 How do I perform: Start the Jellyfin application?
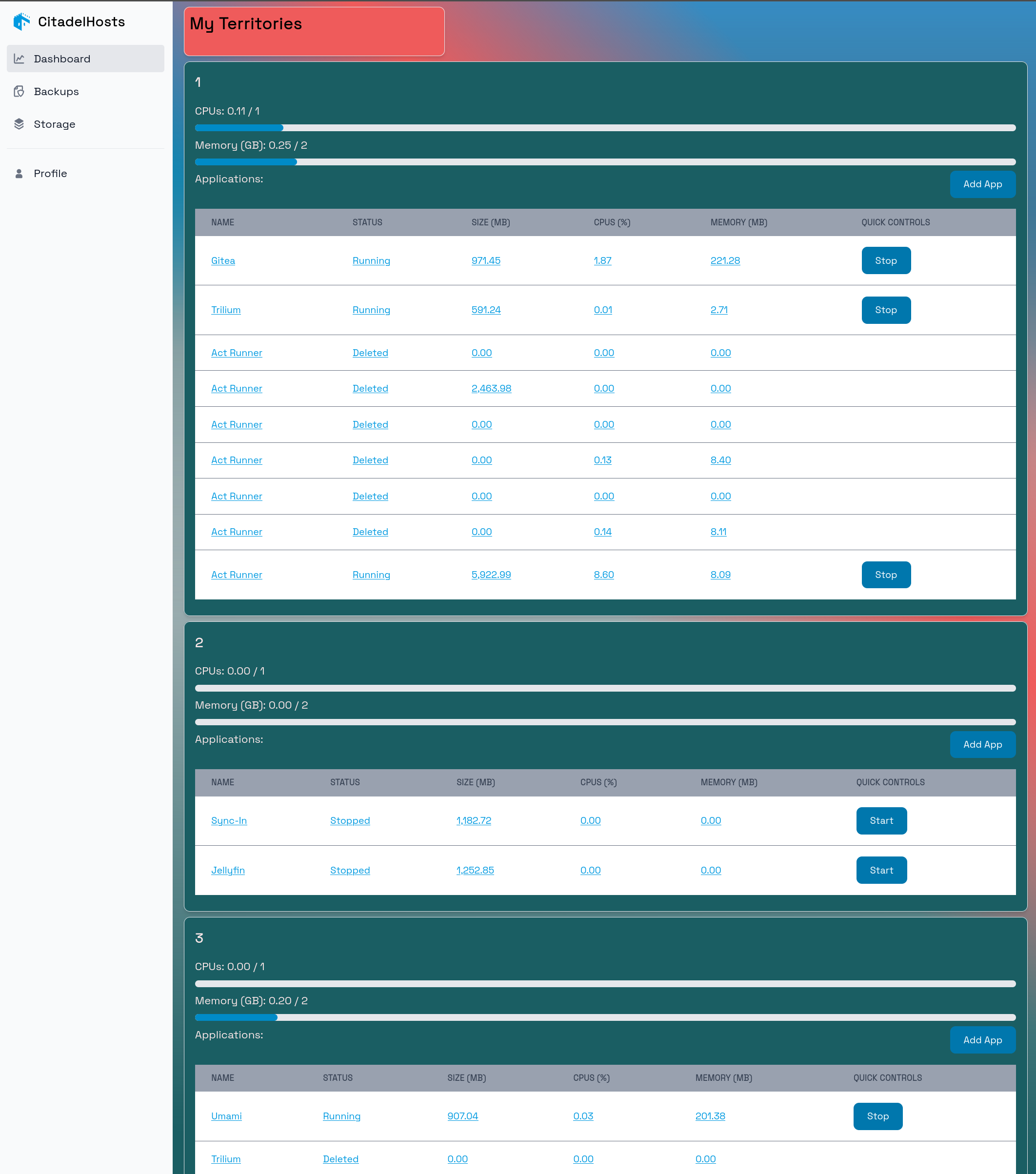[x=881, y=870]
